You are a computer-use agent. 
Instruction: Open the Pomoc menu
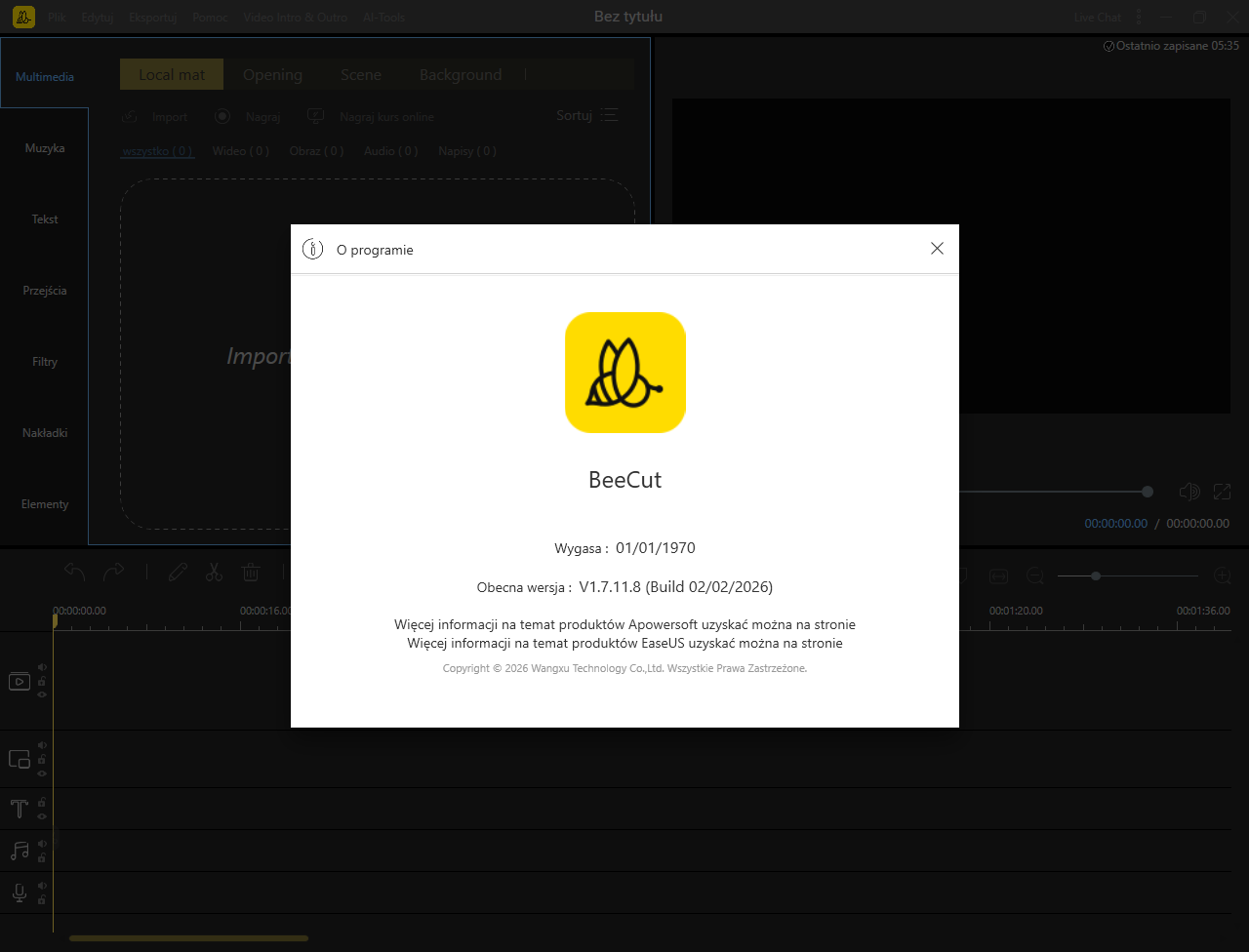pos(211,18)
